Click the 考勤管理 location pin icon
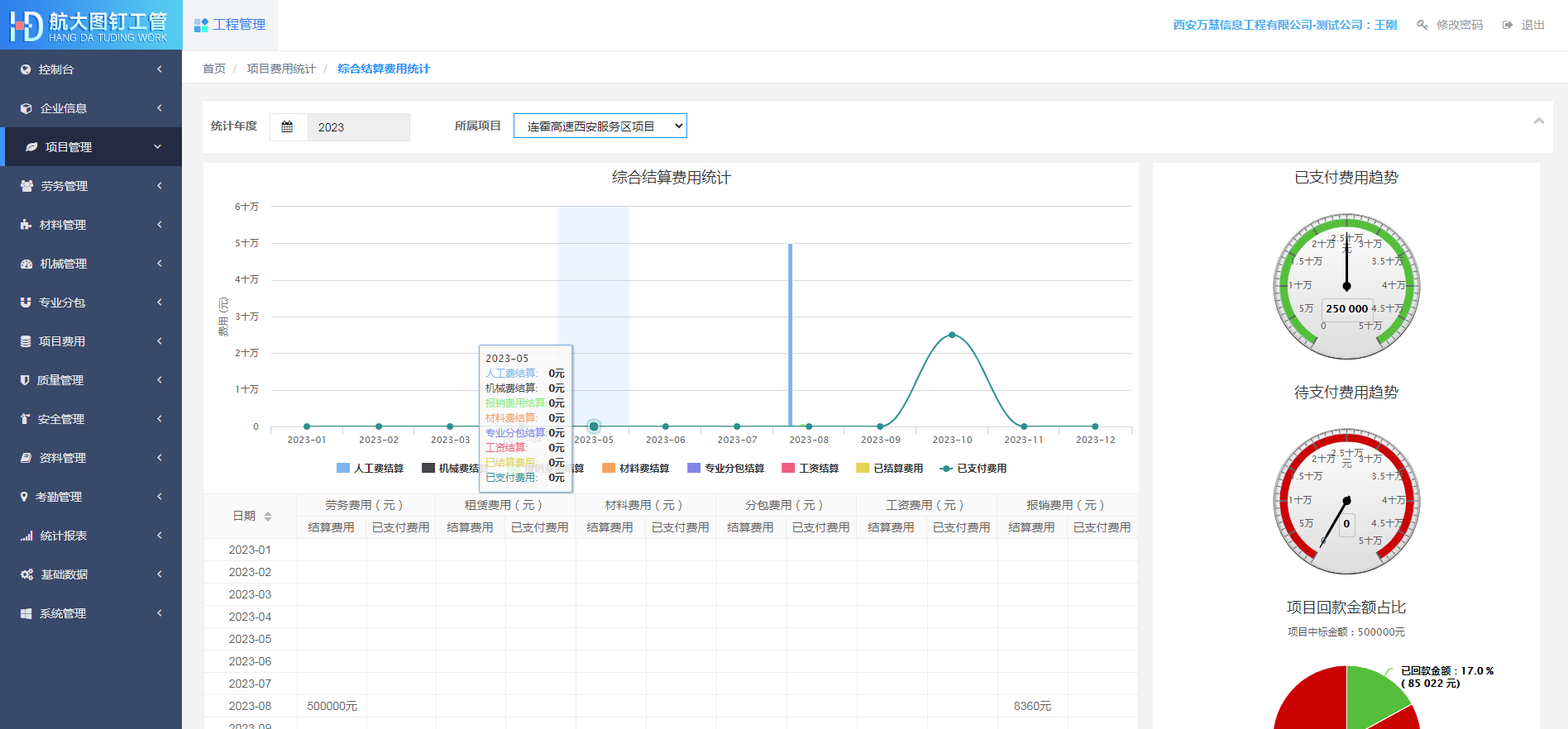This screenshot has width=1568, height=729. click(x=24, y=497)
